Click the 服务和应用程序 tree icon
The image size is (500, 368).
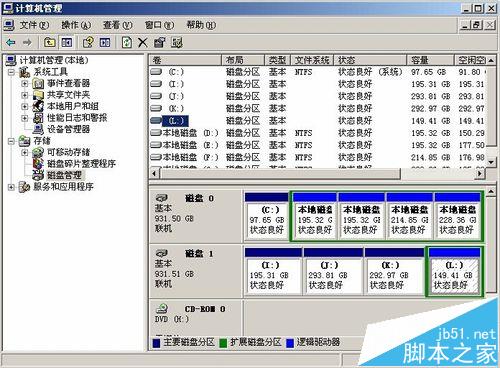[x=24, y=187]
